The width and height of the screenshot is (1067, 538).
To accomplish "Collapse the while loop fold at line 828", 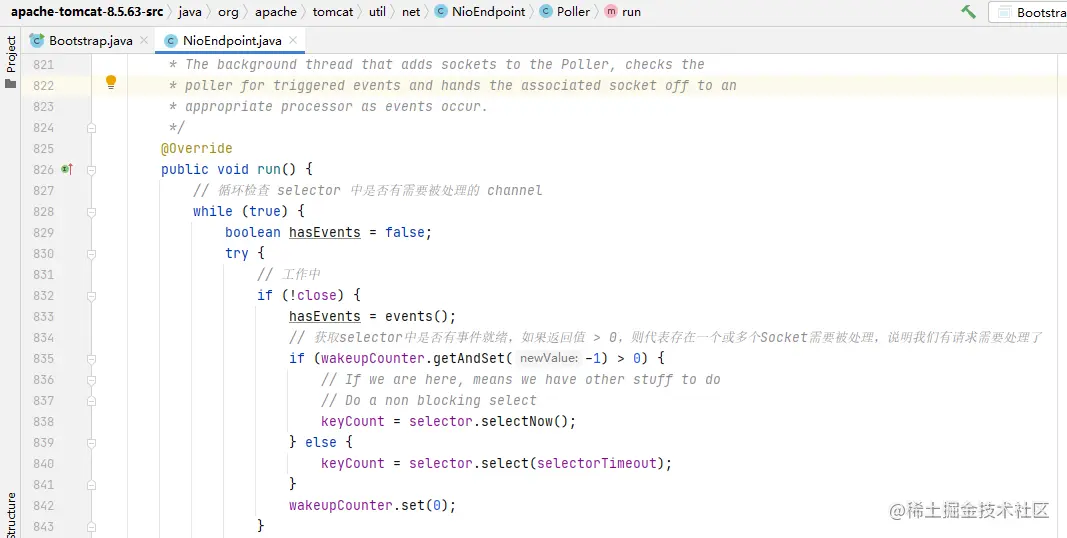I will point(91,212).
